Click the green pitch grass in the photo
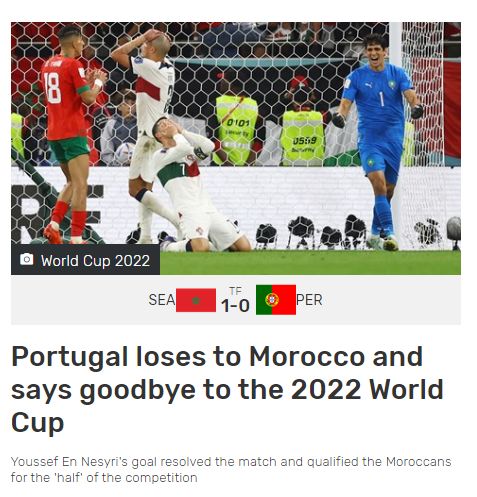This screenshot has height=497, width=477. [310, 263]
